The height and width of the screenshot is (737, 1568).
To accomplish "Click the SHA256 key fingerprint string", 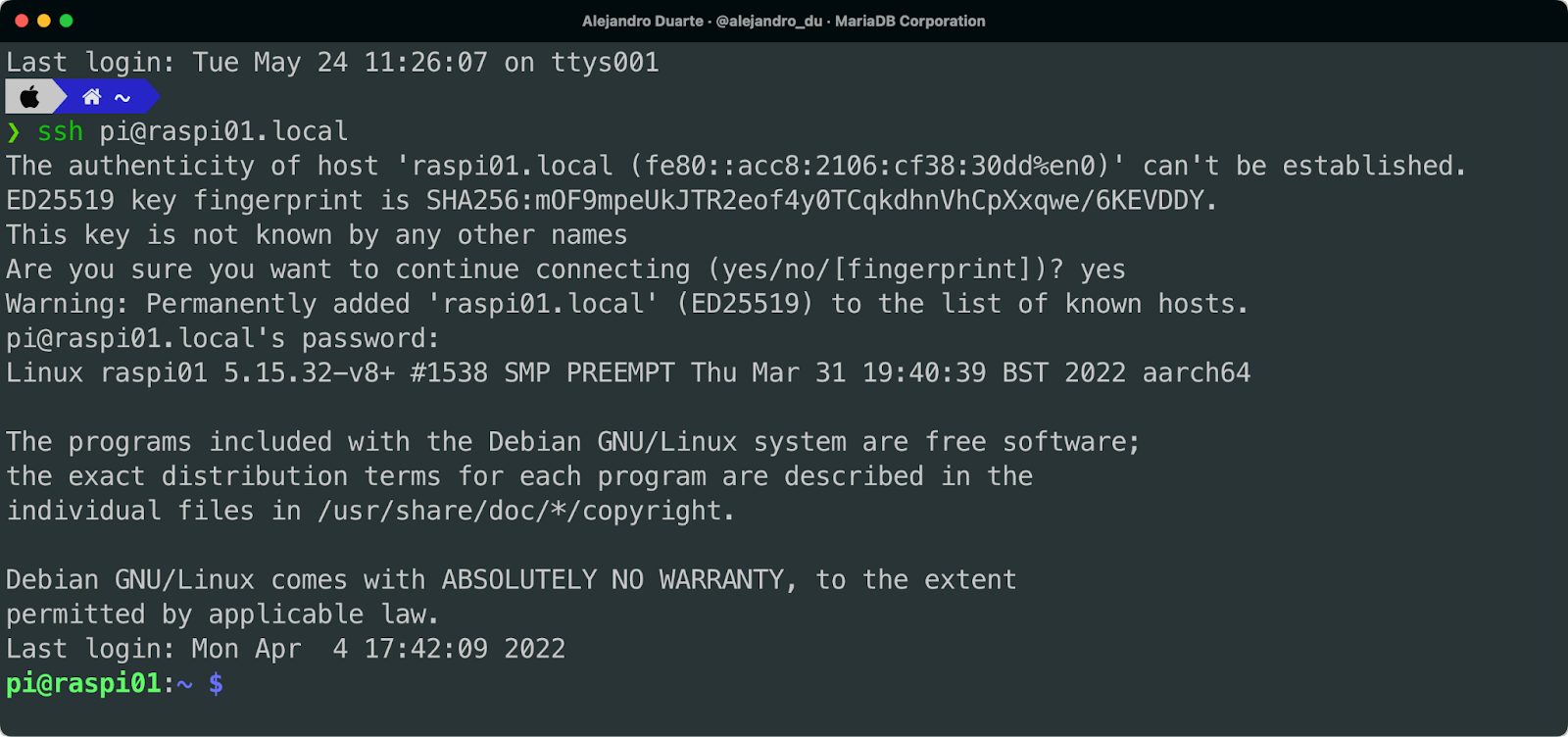I will (x=819, y=201).
